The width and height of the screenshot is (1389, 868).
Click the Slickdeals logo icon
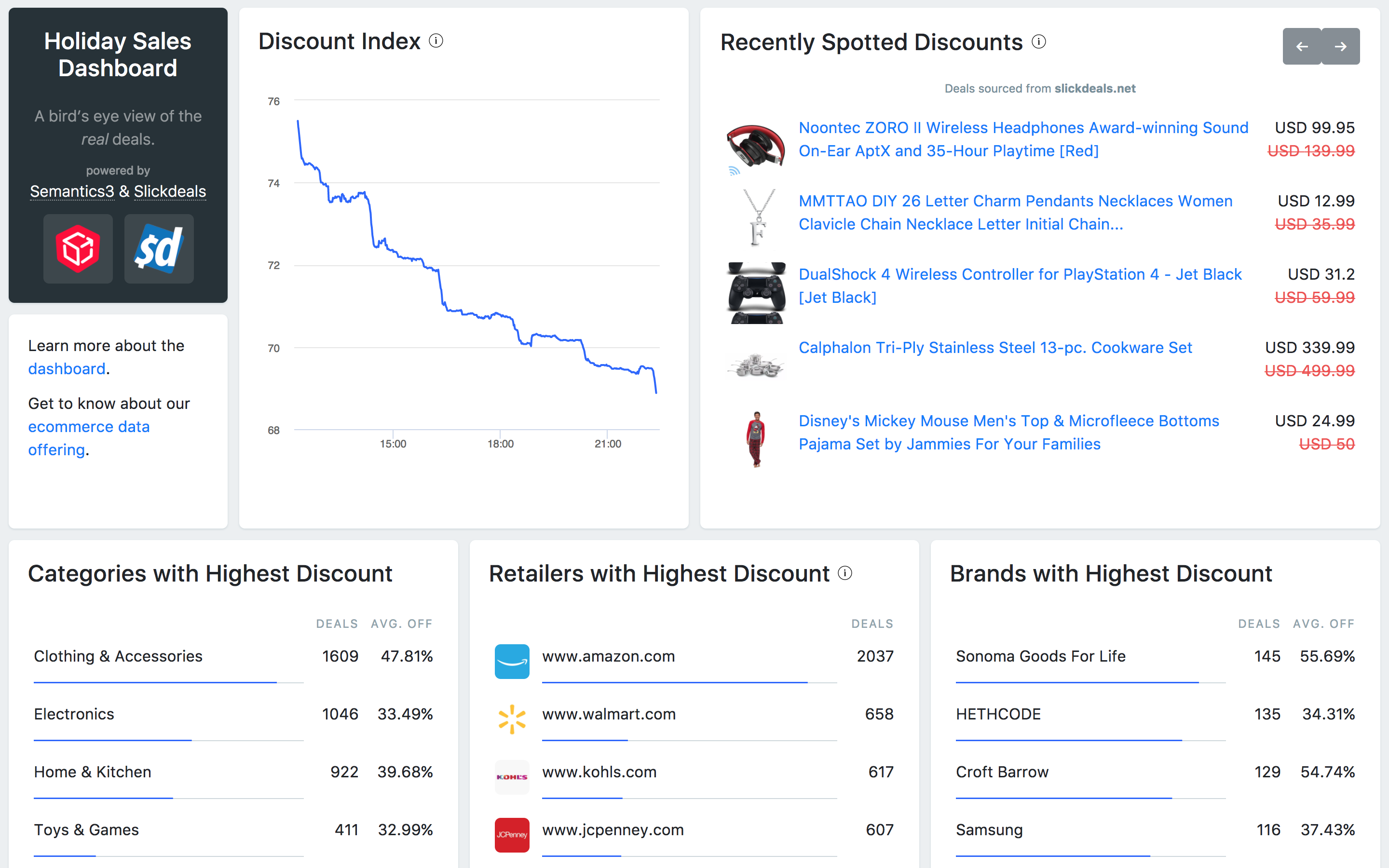coord(159,248)
